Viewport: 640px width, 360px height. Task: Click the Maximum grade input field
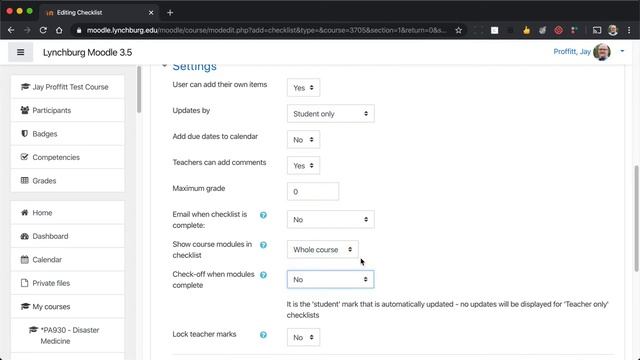click(x=313, y=191)
